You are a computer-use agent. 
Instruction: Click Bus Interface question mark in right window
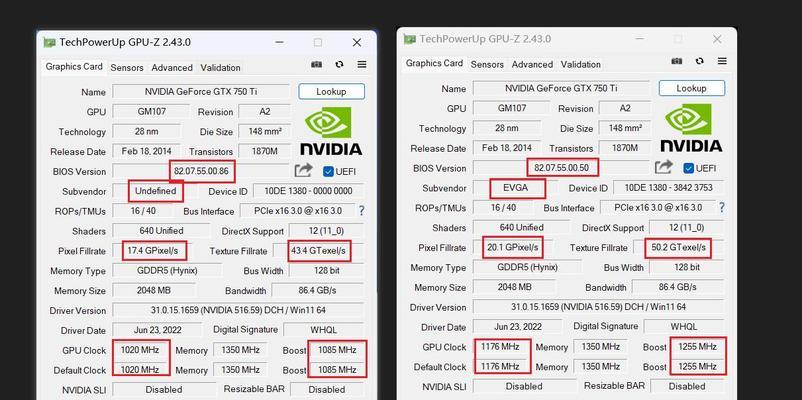pyautogui.click(x=722, y=207)
